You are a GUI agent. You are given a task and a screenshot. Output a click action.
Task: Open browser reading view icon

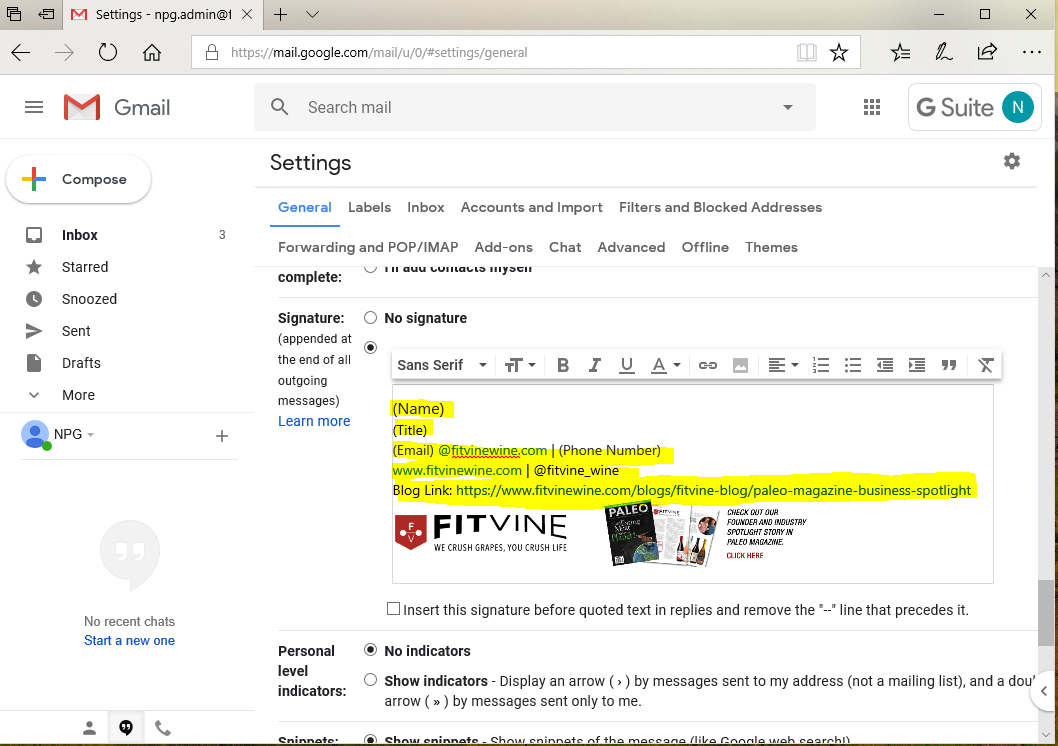click(806, 52)
